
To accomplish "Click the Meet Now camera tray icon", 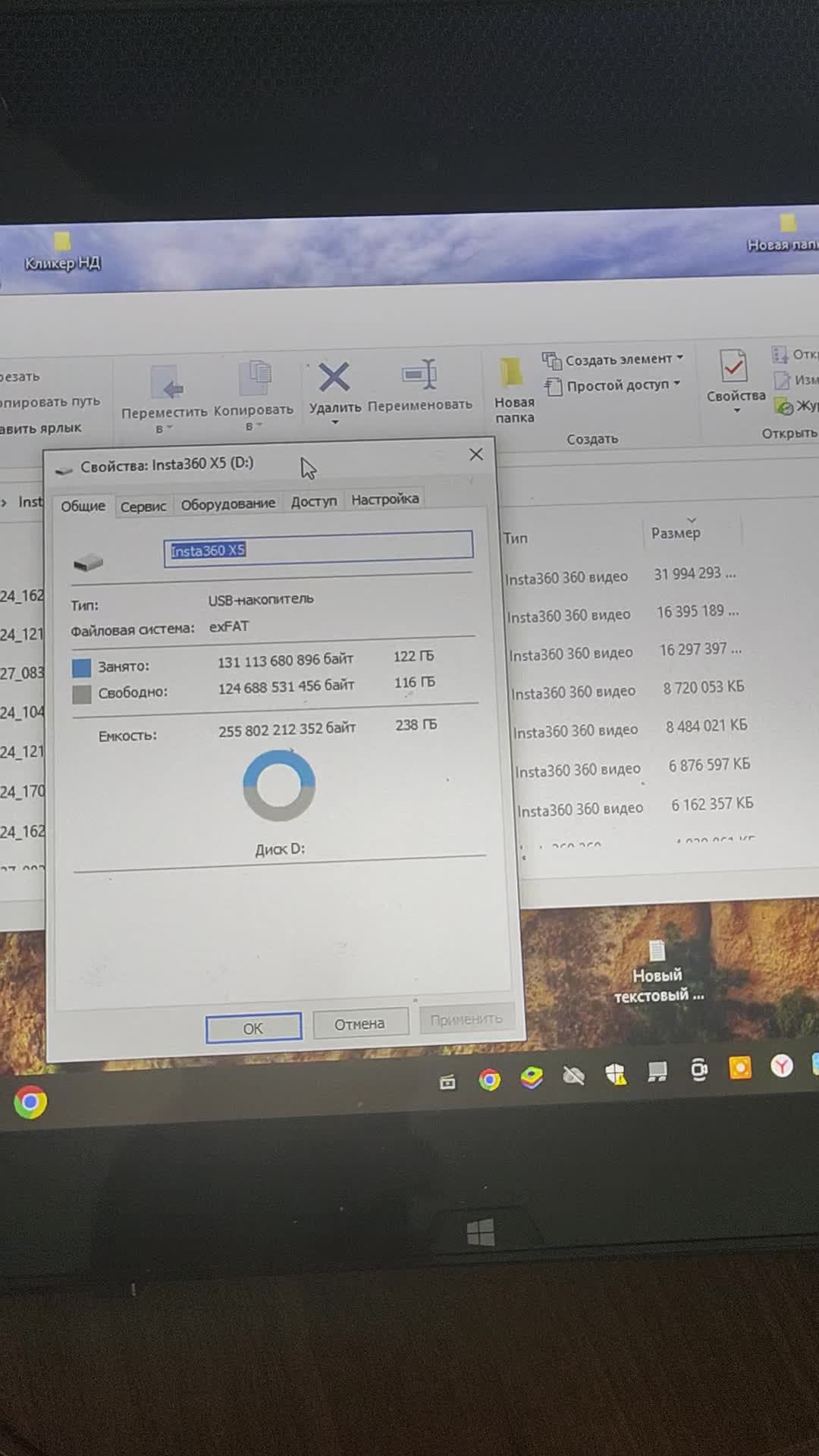I will 698,1070.
